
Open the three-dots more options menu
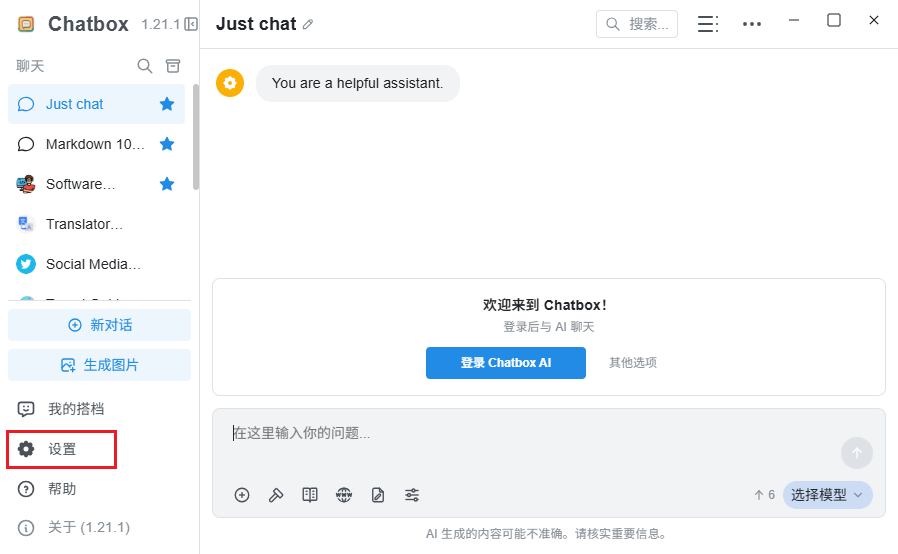(x=752, y=24)
